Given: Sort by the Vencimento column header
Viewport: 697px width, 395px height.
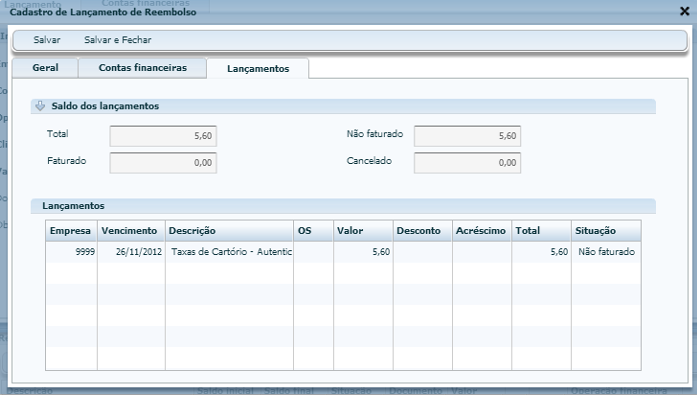Looking at the screenshot, I should (131, 231).
